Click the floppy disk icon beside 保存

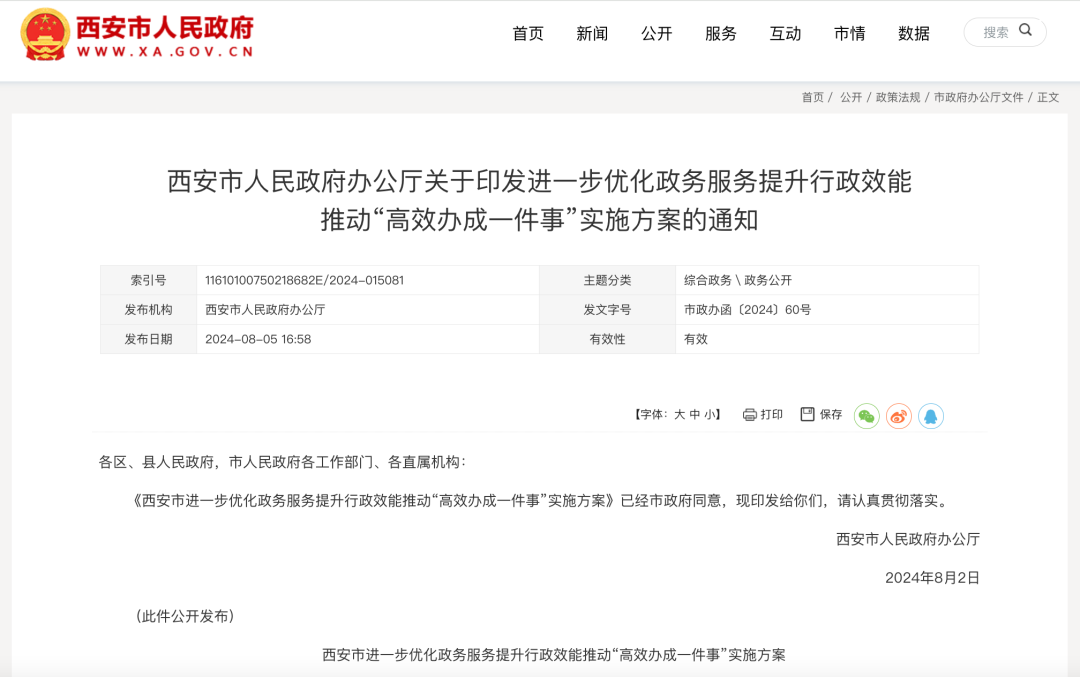[806, 414]
